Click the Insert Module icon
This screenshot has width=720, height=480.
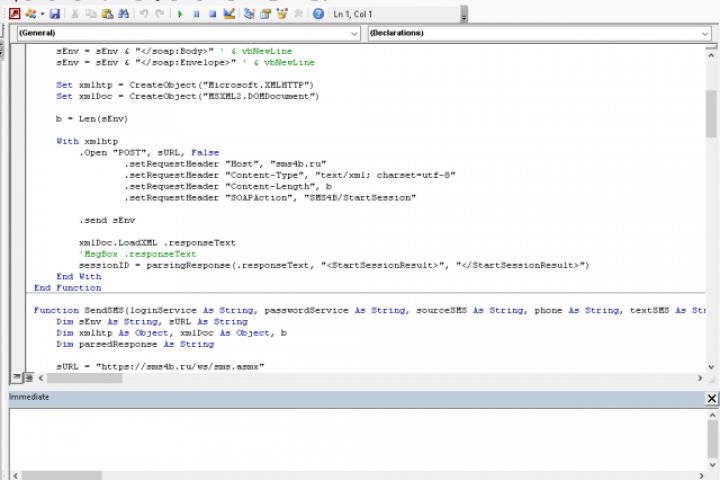tap(31, 14)
